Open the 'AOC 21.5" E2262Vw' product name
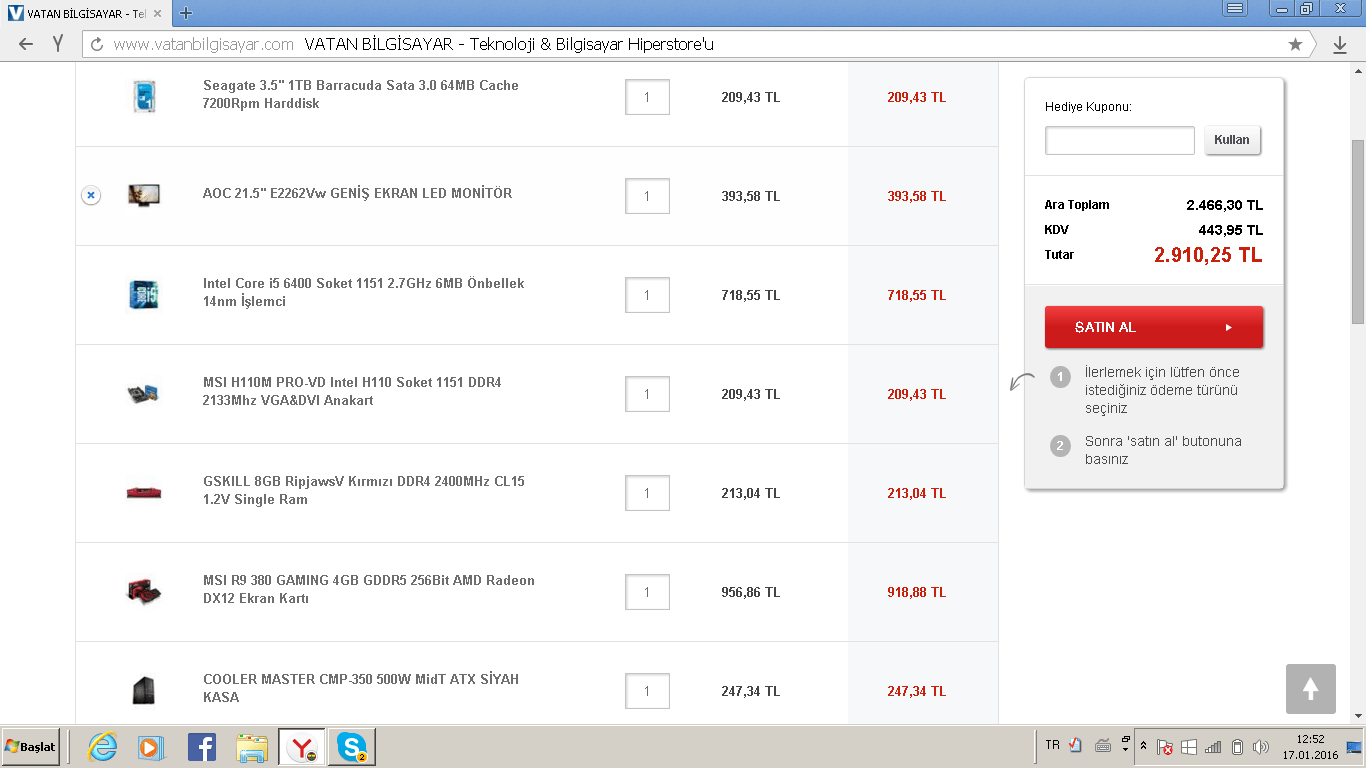This screenshot has height=768, width=1366. coord(357,193)
